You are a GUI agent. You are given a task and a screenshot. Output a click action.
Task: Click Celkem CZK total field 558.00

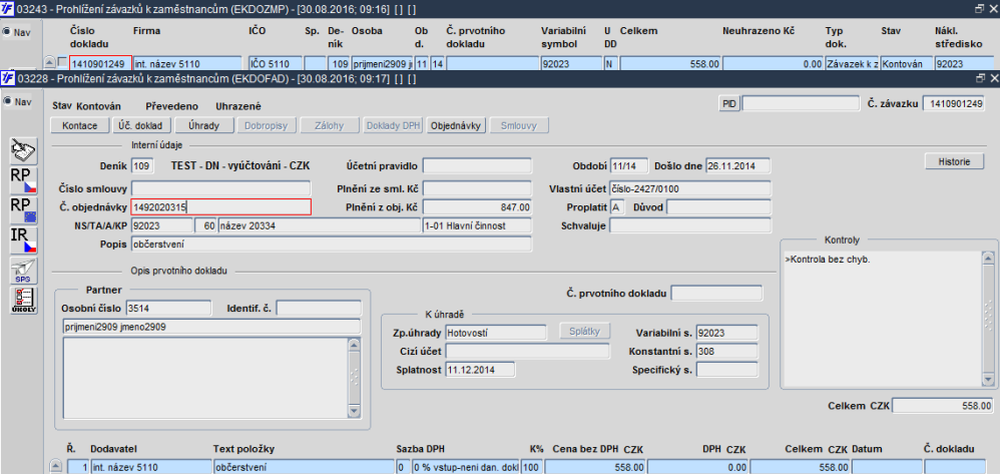(943, 406)
